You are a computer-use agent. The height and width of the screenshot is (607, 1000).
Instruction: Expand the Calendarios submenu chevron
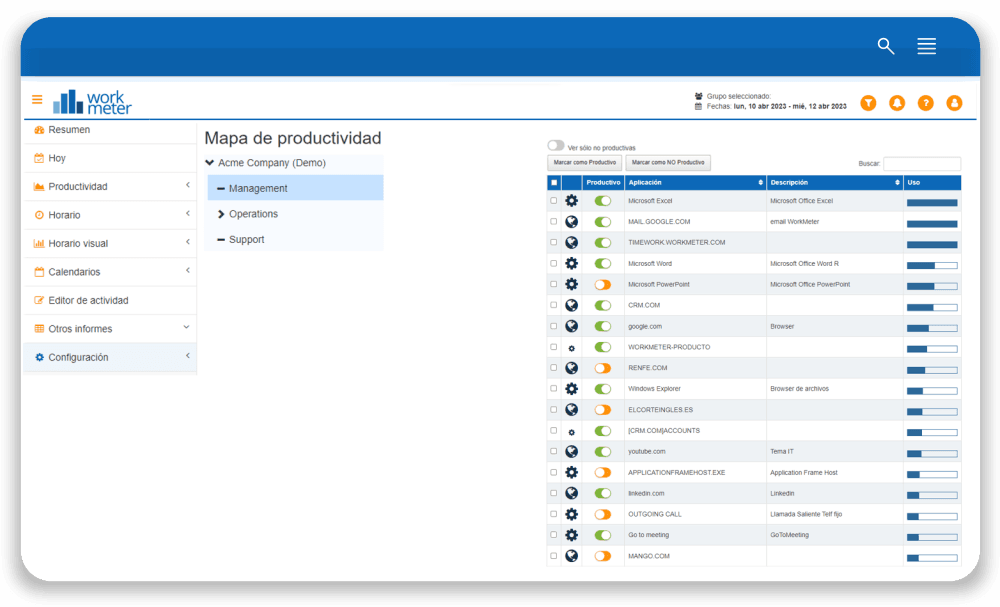(188, 270)
